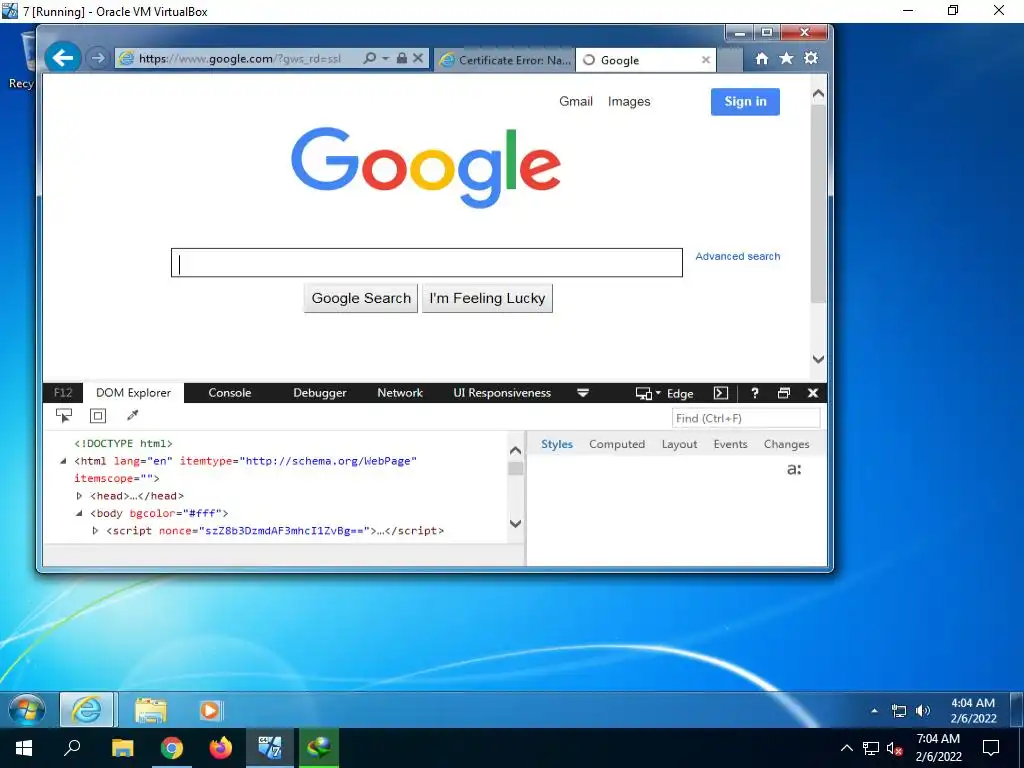Unpin developer tools window icon

tap(784, 393)
